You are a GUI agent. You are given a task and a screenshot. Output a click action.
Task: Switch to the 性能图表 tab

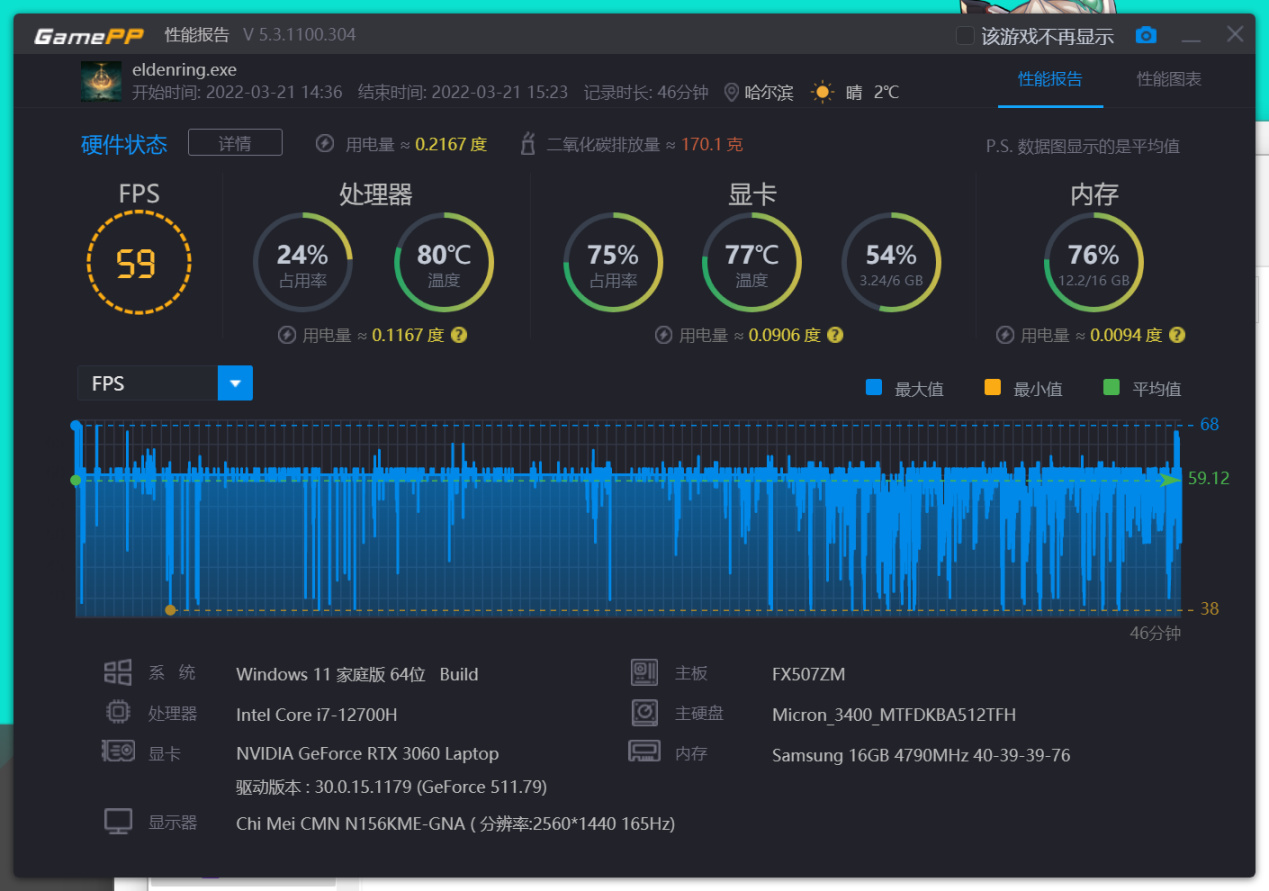coord(1169,79)
